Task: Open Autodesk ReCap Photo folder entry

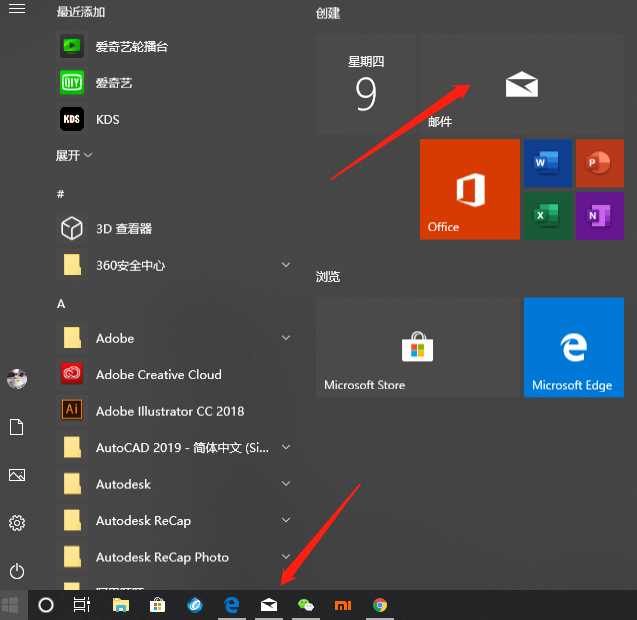Action: click(x=175, y=557)
